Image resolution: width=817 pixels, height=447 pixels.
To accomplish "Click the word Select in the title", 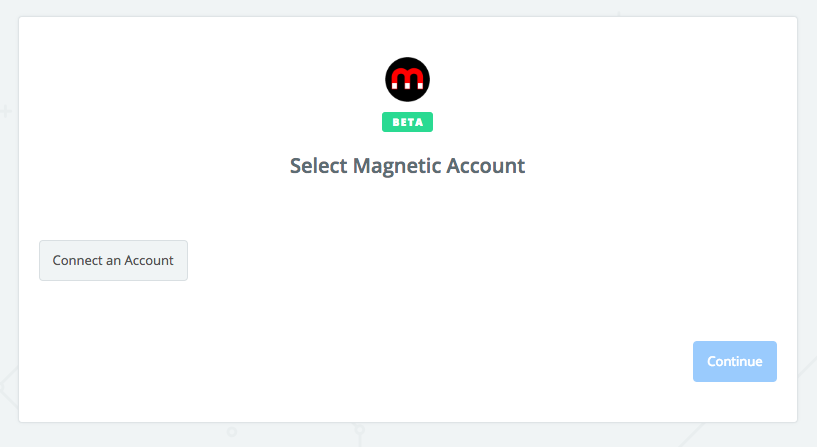I will [318, 166].
